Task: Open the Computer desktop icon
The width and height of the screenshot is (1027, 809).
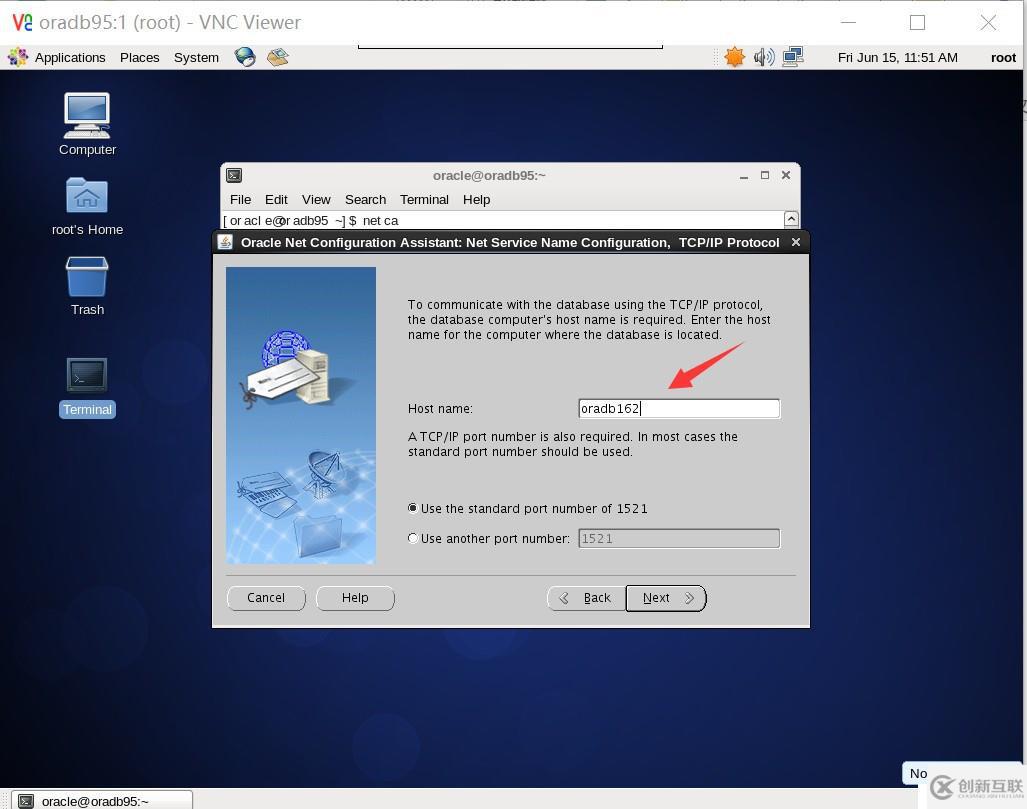Action: pyautogui.click(x=87, y=124)
